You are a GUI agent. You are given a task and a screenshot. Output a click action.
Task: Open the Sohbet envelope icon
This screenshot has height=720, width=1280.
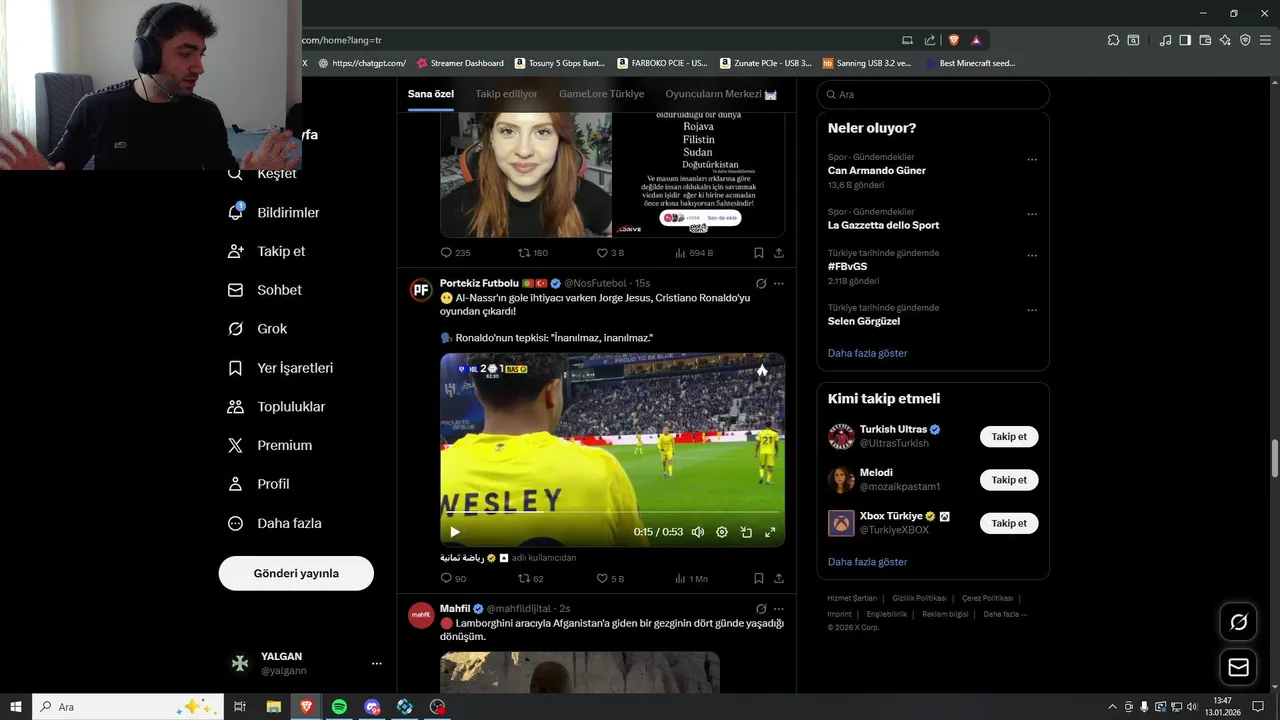click(x=236, y=290)
